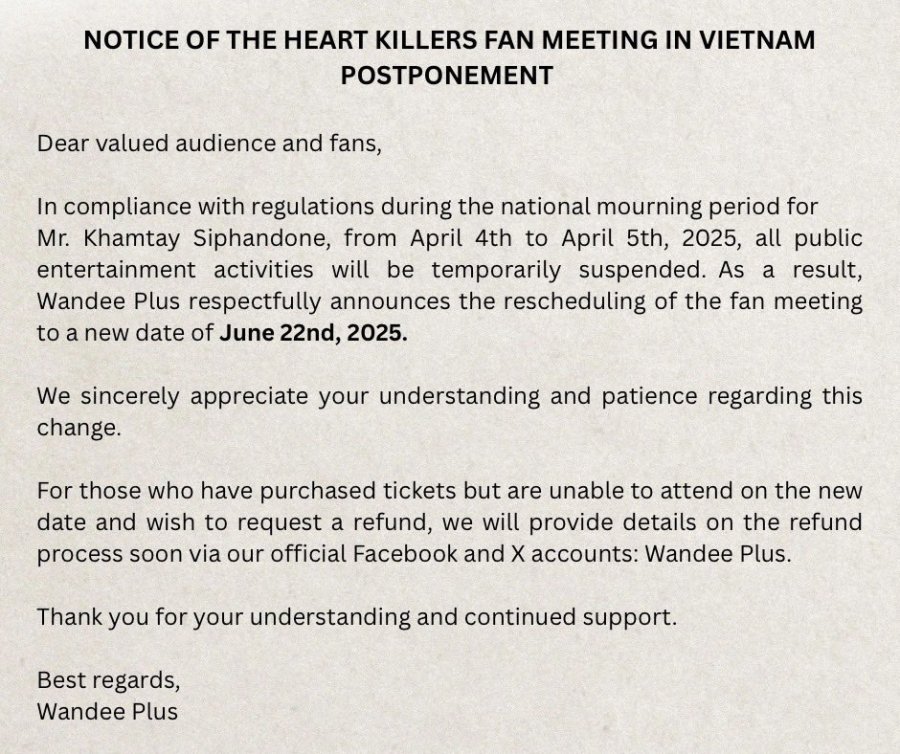Click the word 'change.' ending the paragraph
The image size is (900, 754).
pyautogui.click(x=79, y=428)
